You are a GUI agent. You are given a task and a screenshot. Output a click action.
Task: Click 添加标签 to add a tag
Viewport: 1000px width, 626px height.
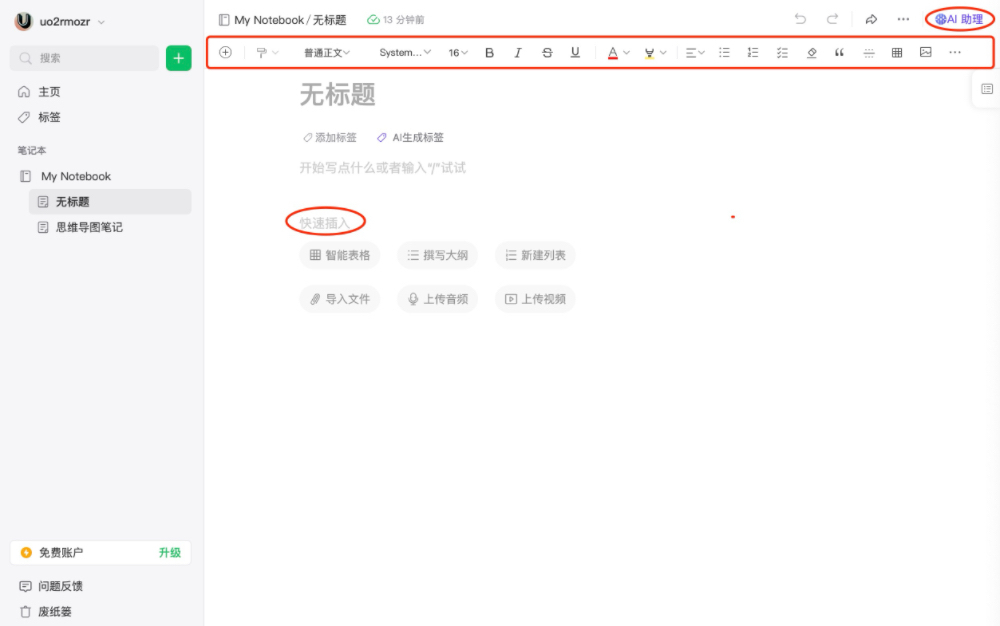[x=330, y=137]
